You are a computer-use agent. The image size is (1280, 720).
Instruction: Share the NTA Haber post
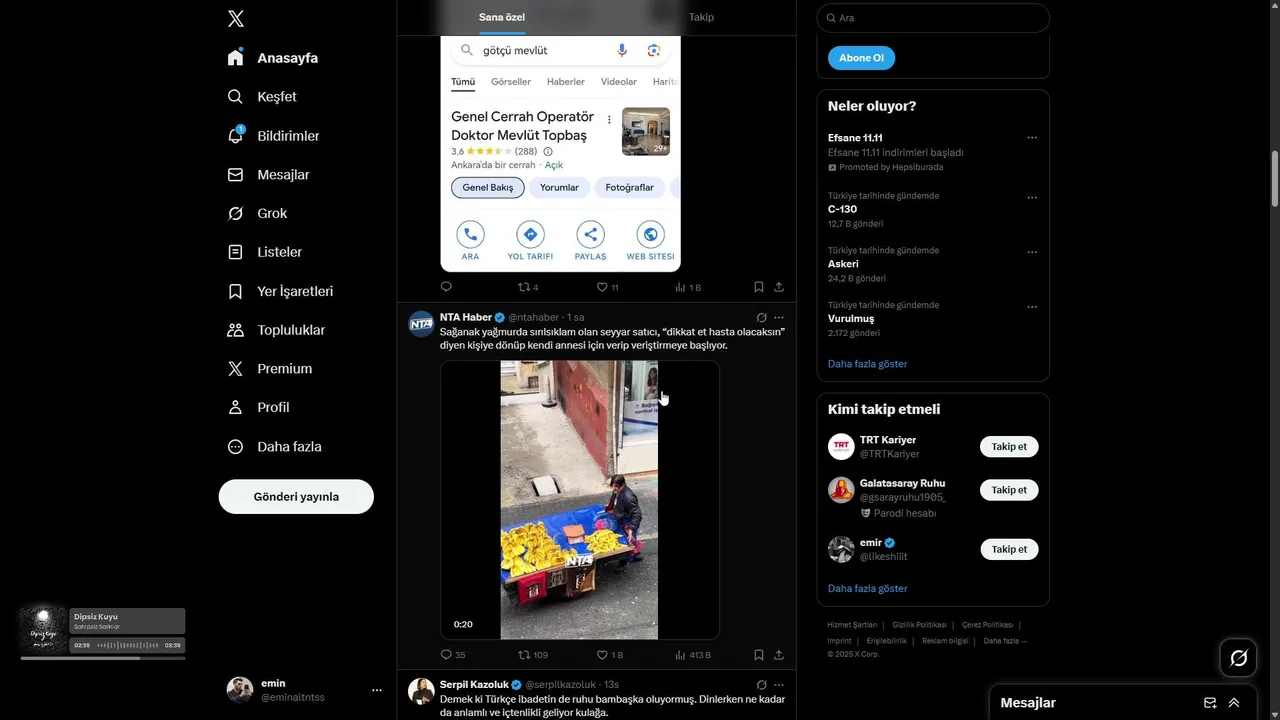coord(779,655)
